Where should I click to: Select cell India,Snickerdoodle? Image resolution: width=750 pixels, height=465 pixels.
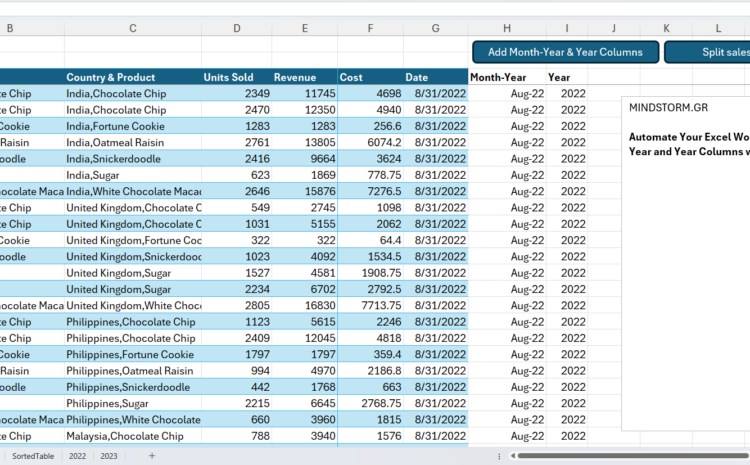tap(133, 159)
